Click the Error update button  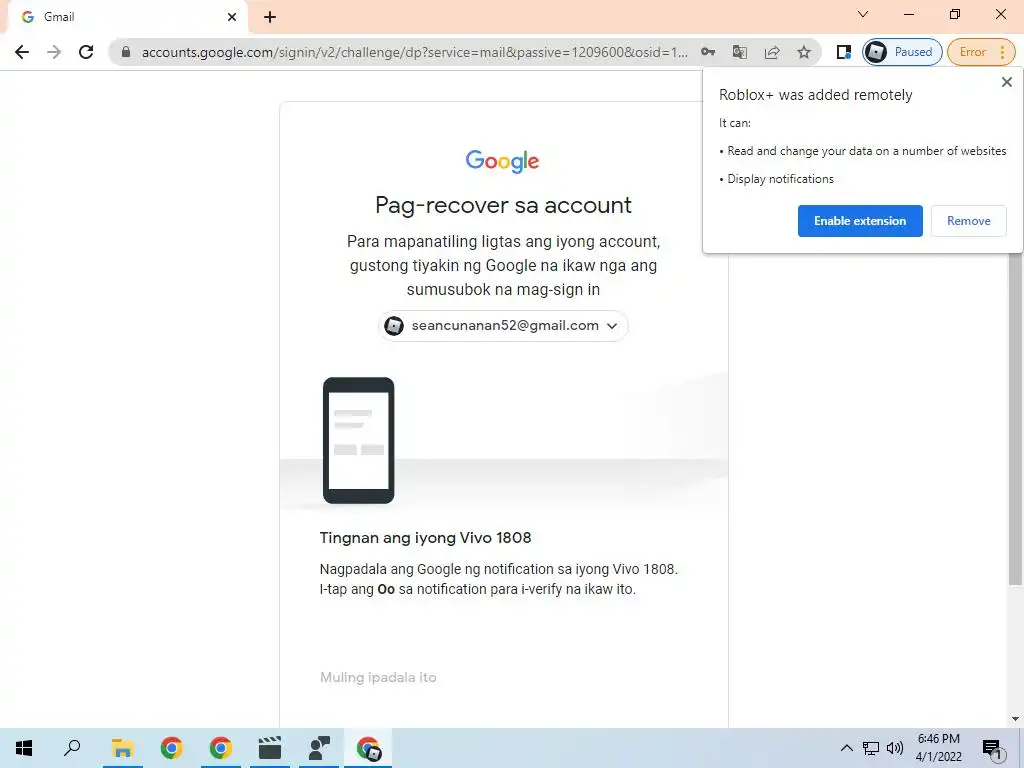tap(982, 52)
